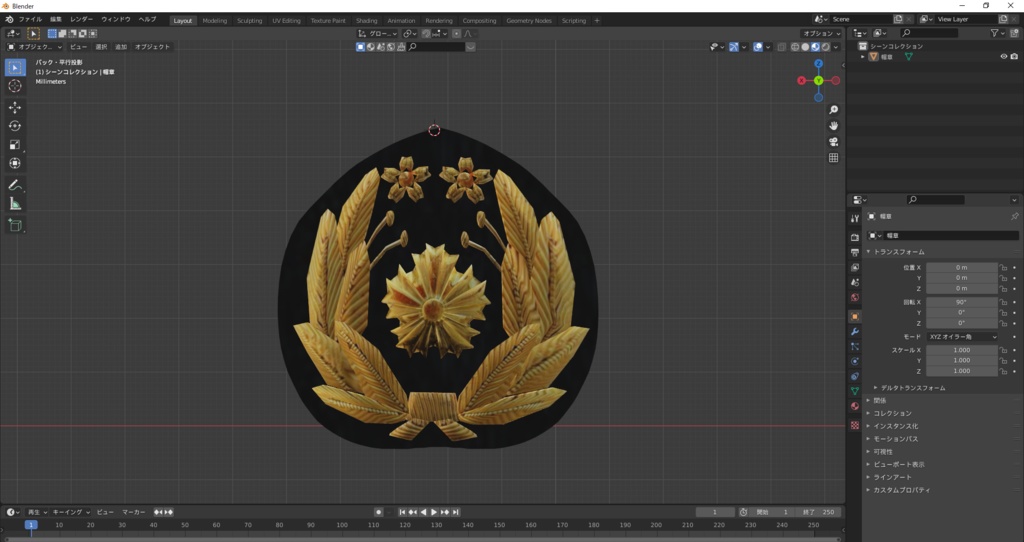Click the Scale X value field
1024x542 pixels.
(962, 350)
